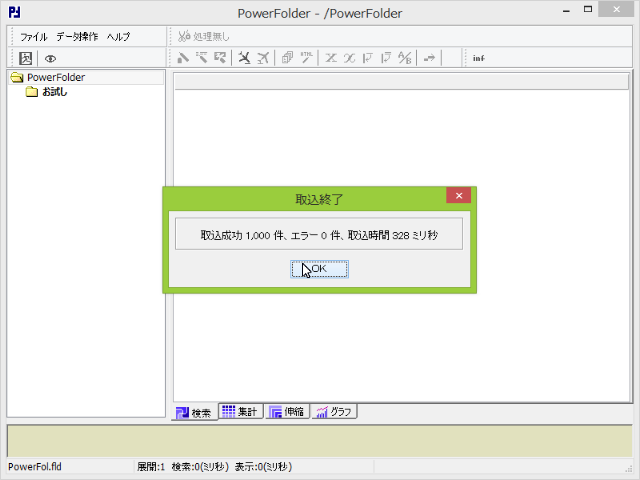Click the beige message pane at bottom
The width and height of the screenshot is (640, 480).
coord(320,441)
